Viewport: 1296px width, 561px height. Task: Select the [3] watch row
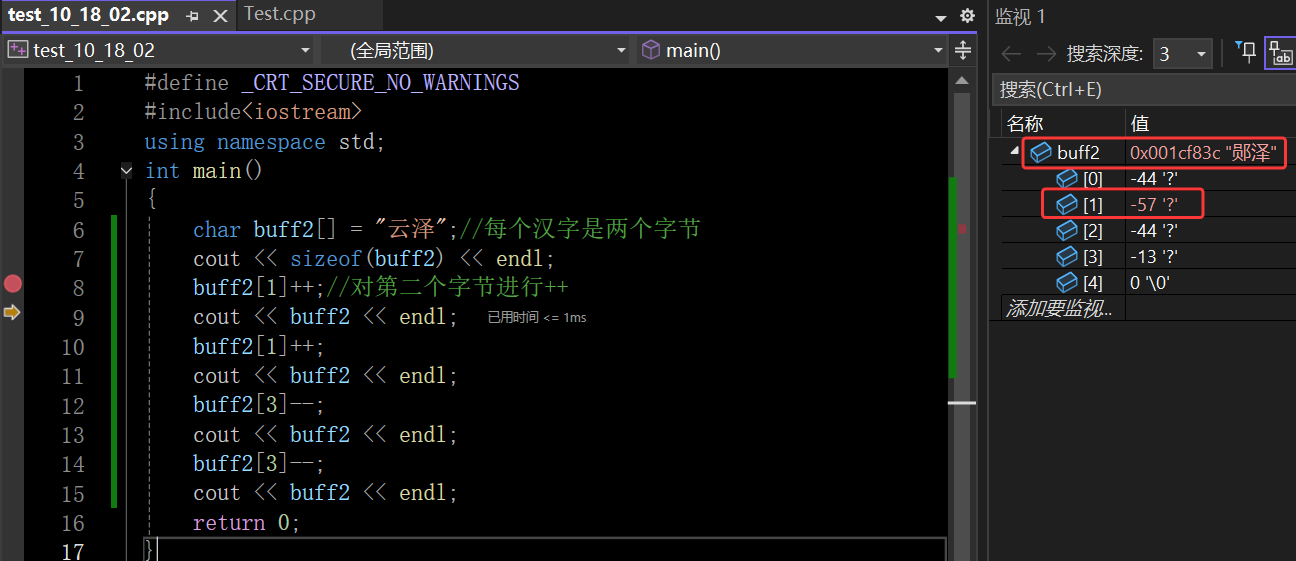[x=1148, y=257]
